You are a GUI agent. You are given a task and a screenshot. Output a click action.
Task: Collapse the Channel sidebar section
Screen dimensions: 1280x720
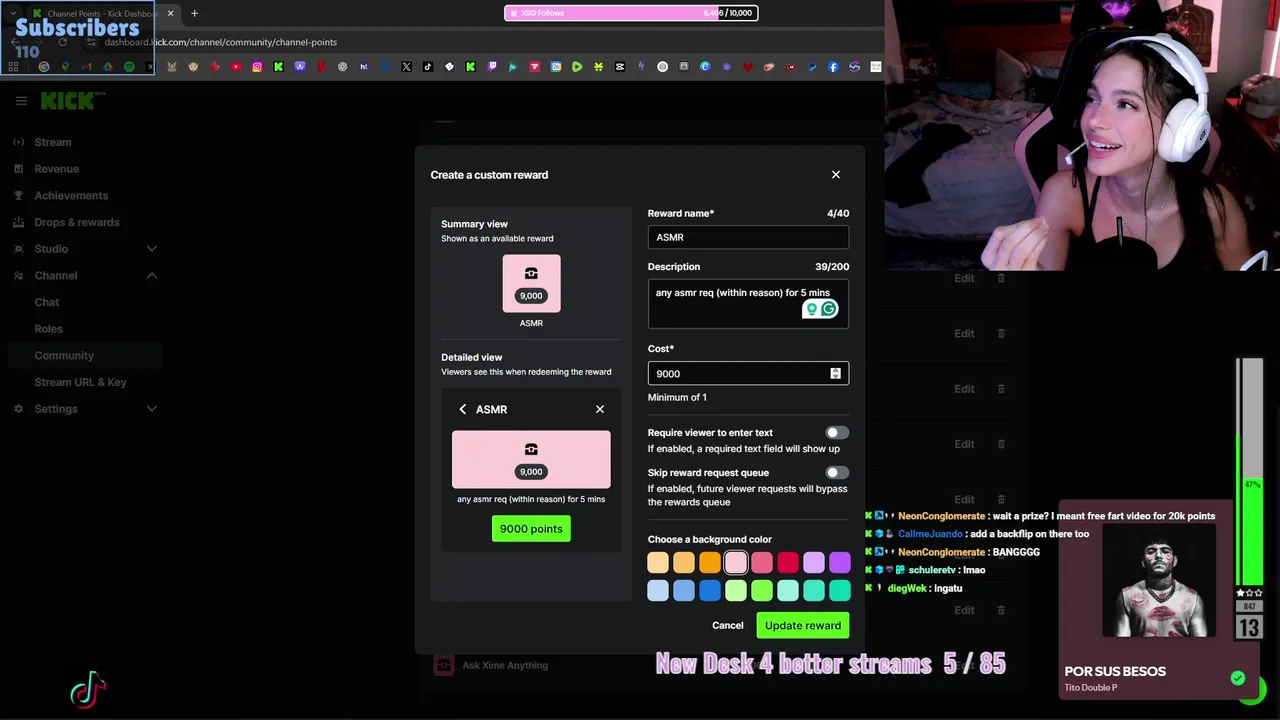[x=152, y=275]
